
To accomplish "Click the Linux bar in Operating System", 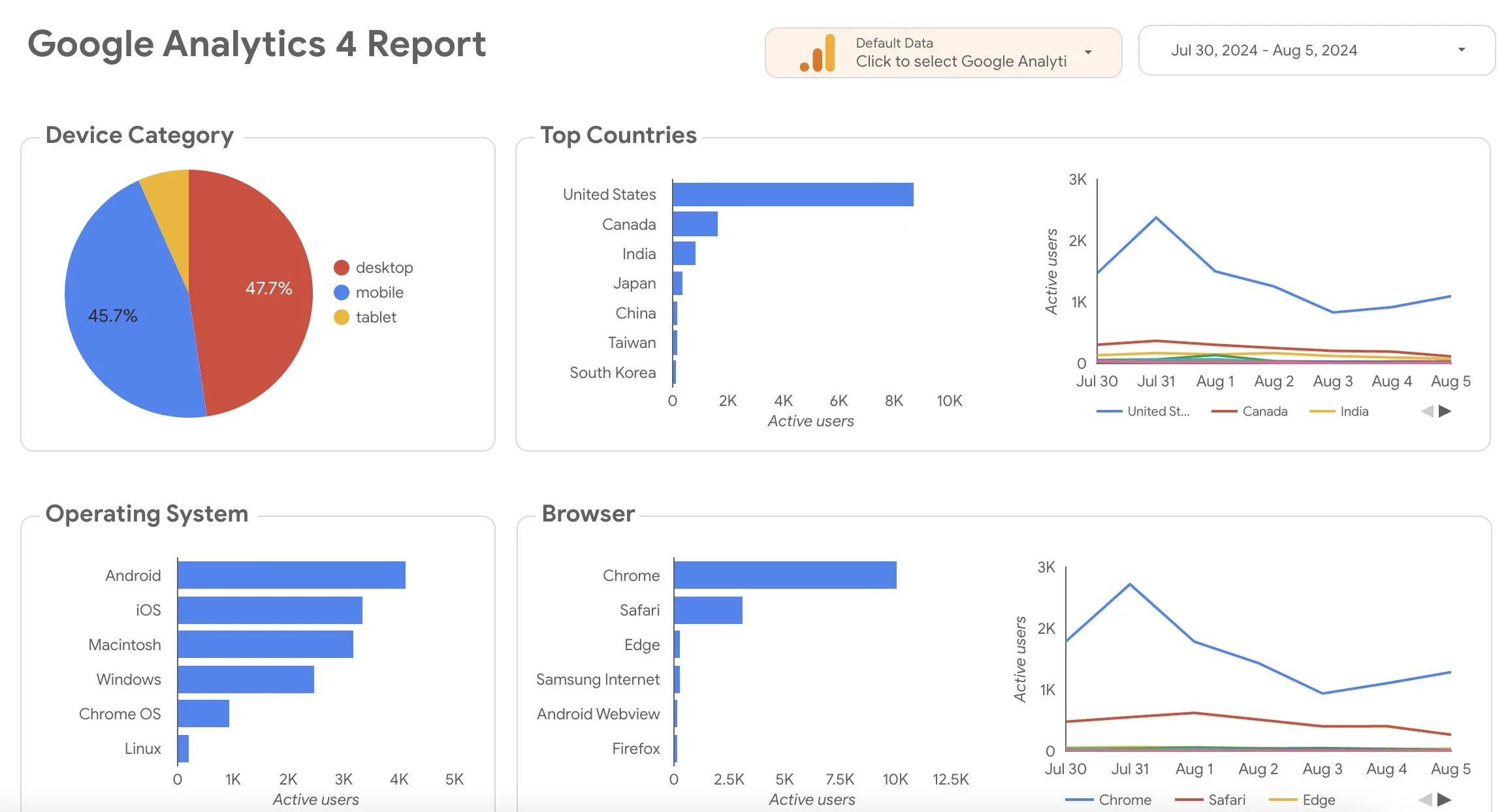I will pos(183,748).
